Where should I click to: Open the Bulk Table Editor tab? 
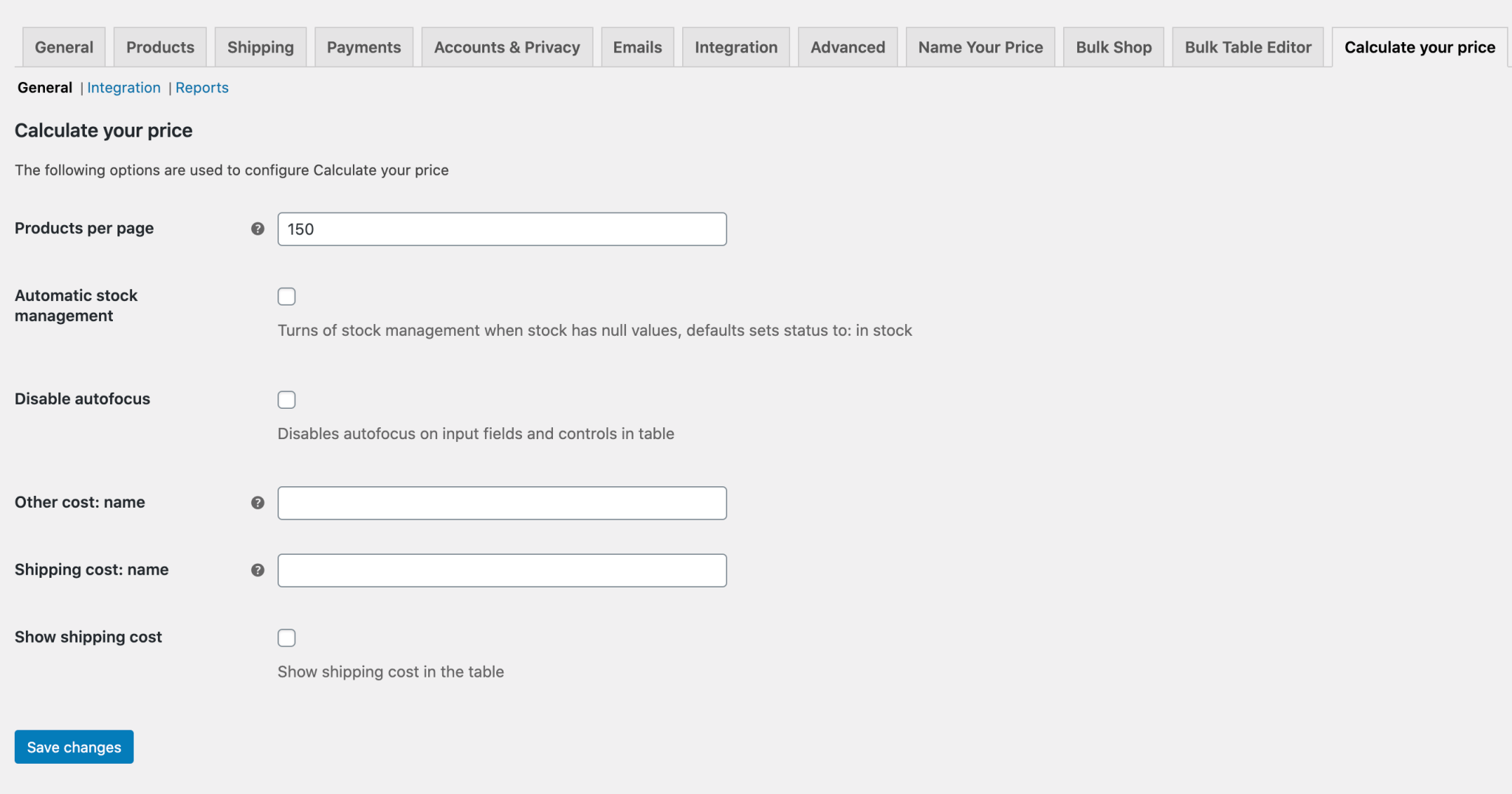[x=1248, y=47]
